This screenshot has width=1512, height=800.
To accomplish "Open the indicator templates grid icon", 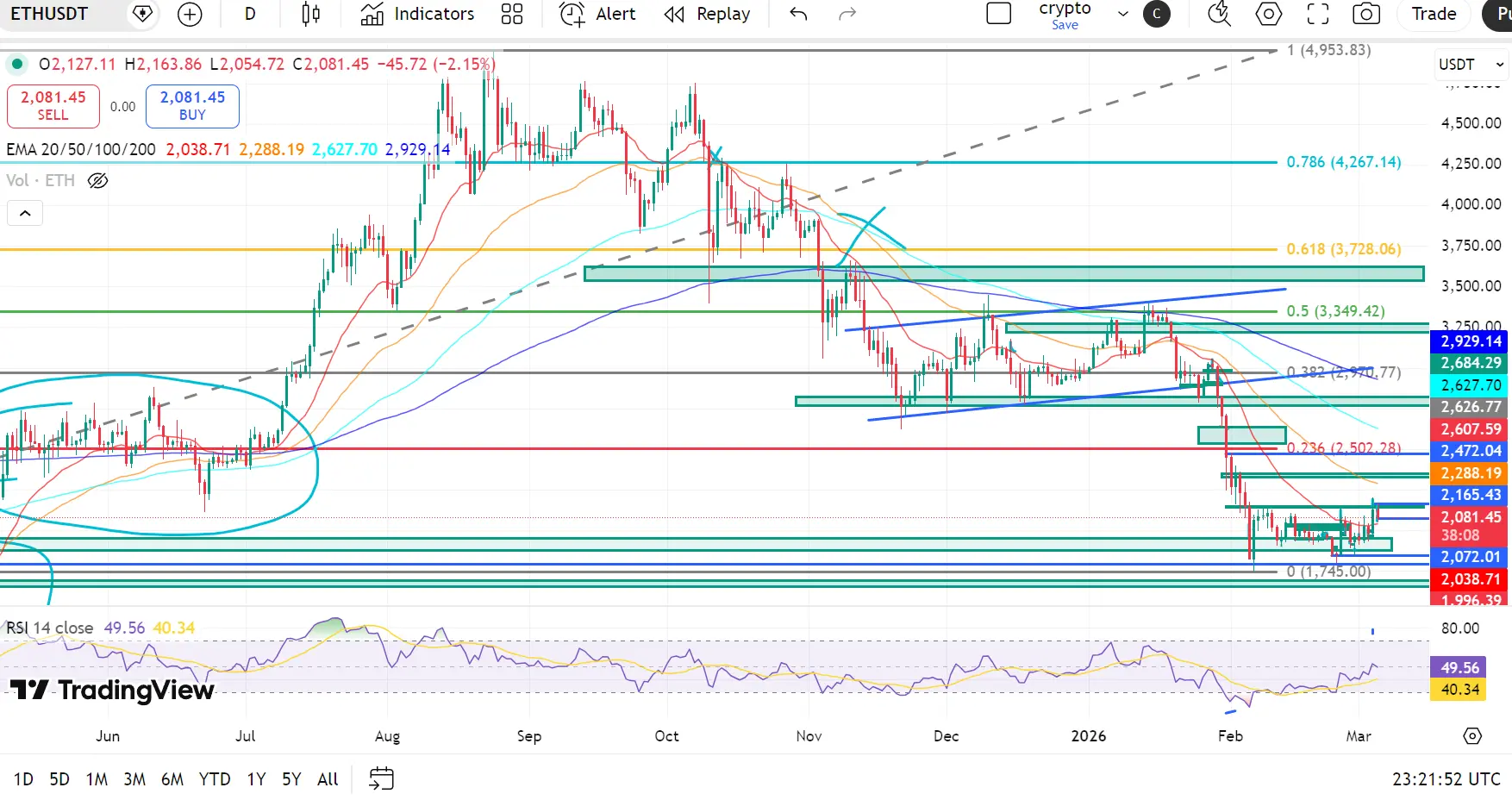I will coord(512,14).
